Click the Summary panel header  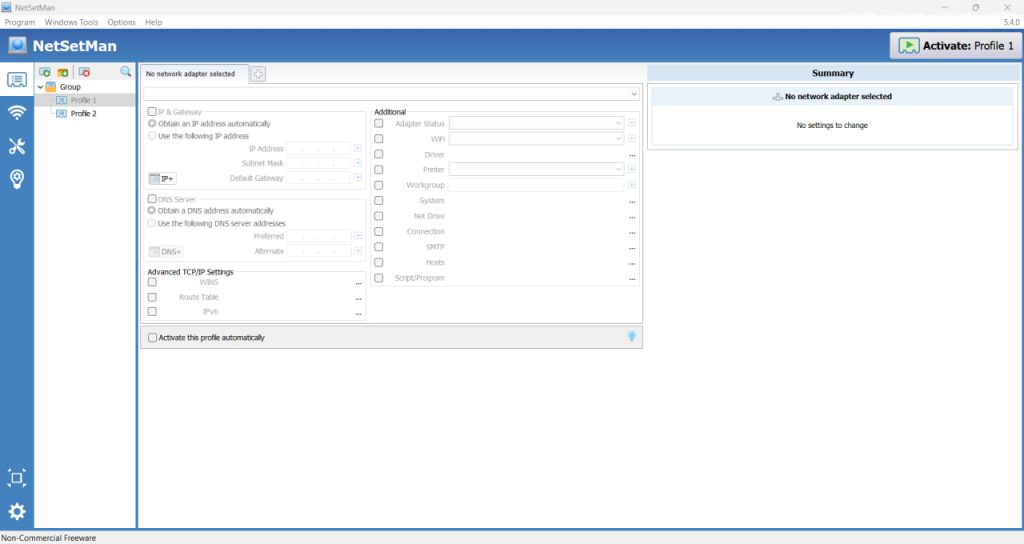(833, 73)
